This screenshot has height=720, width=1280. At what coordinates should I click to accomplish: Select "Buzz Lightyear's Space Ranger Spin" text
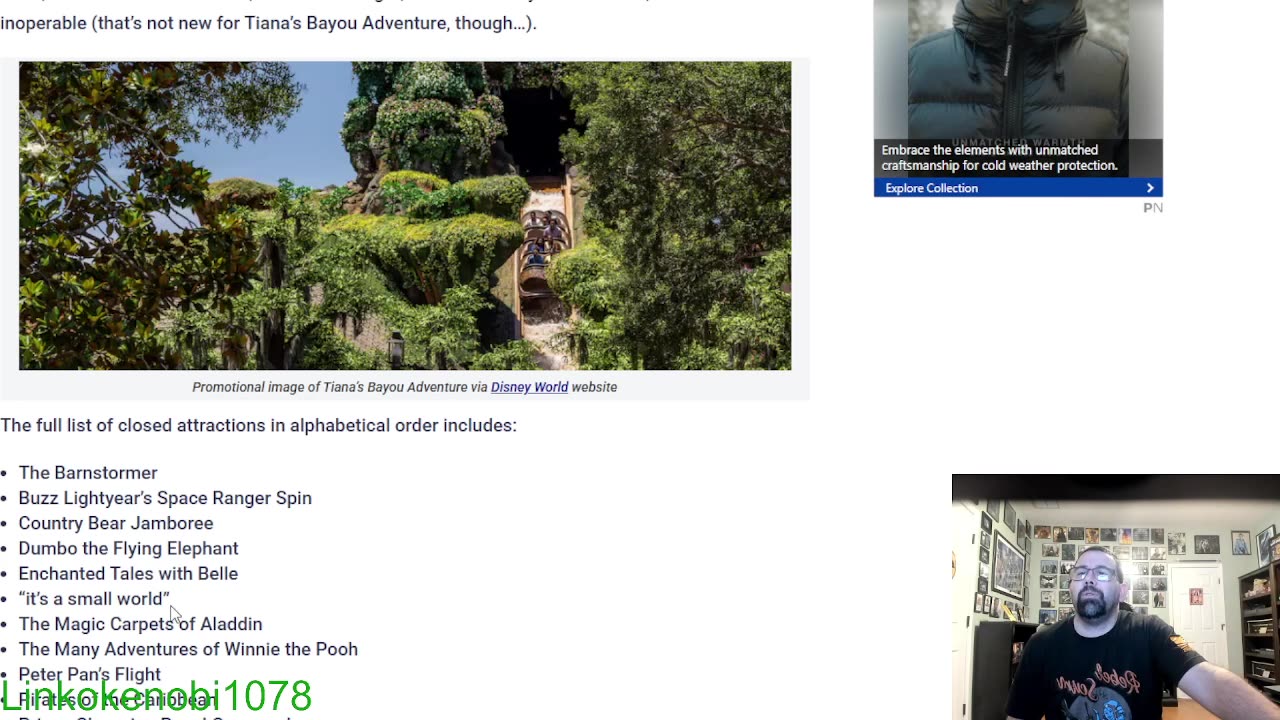click(x=165, y=498)
